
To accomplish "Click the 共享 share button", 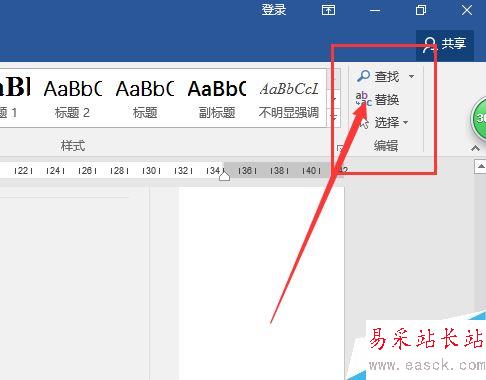I will (x=445, y=44).
